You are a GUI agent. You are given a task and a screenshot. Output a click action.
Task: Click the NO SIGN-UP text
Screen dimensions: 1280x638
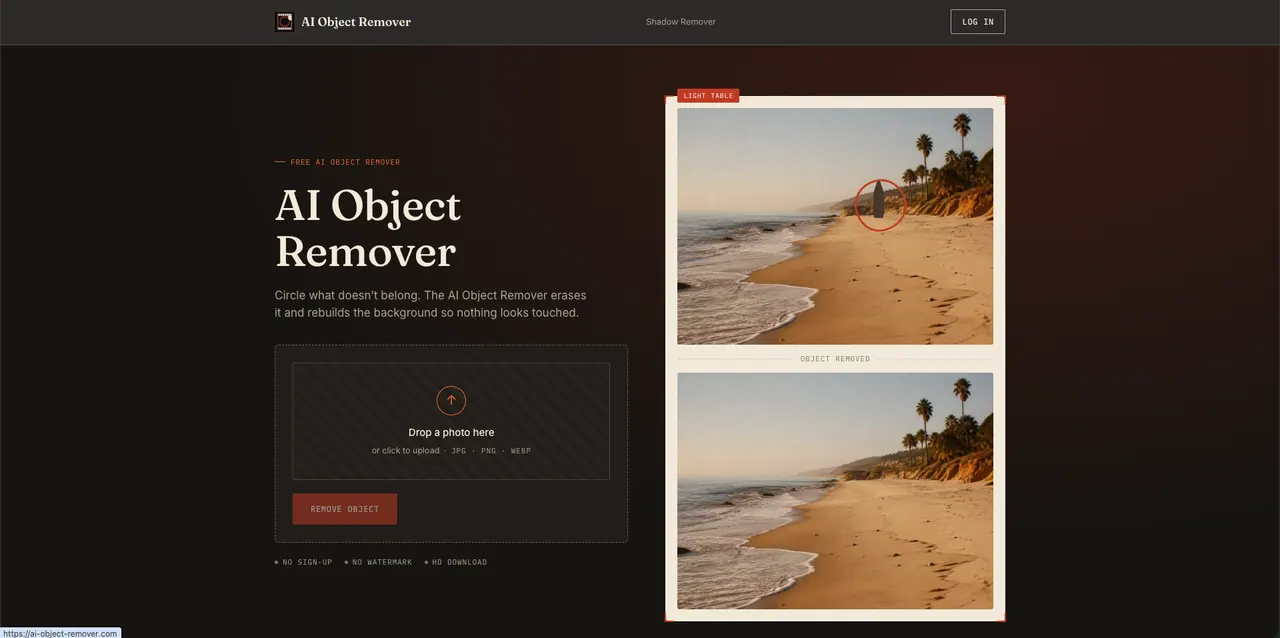pyautogui.click(x=307, y=562)
